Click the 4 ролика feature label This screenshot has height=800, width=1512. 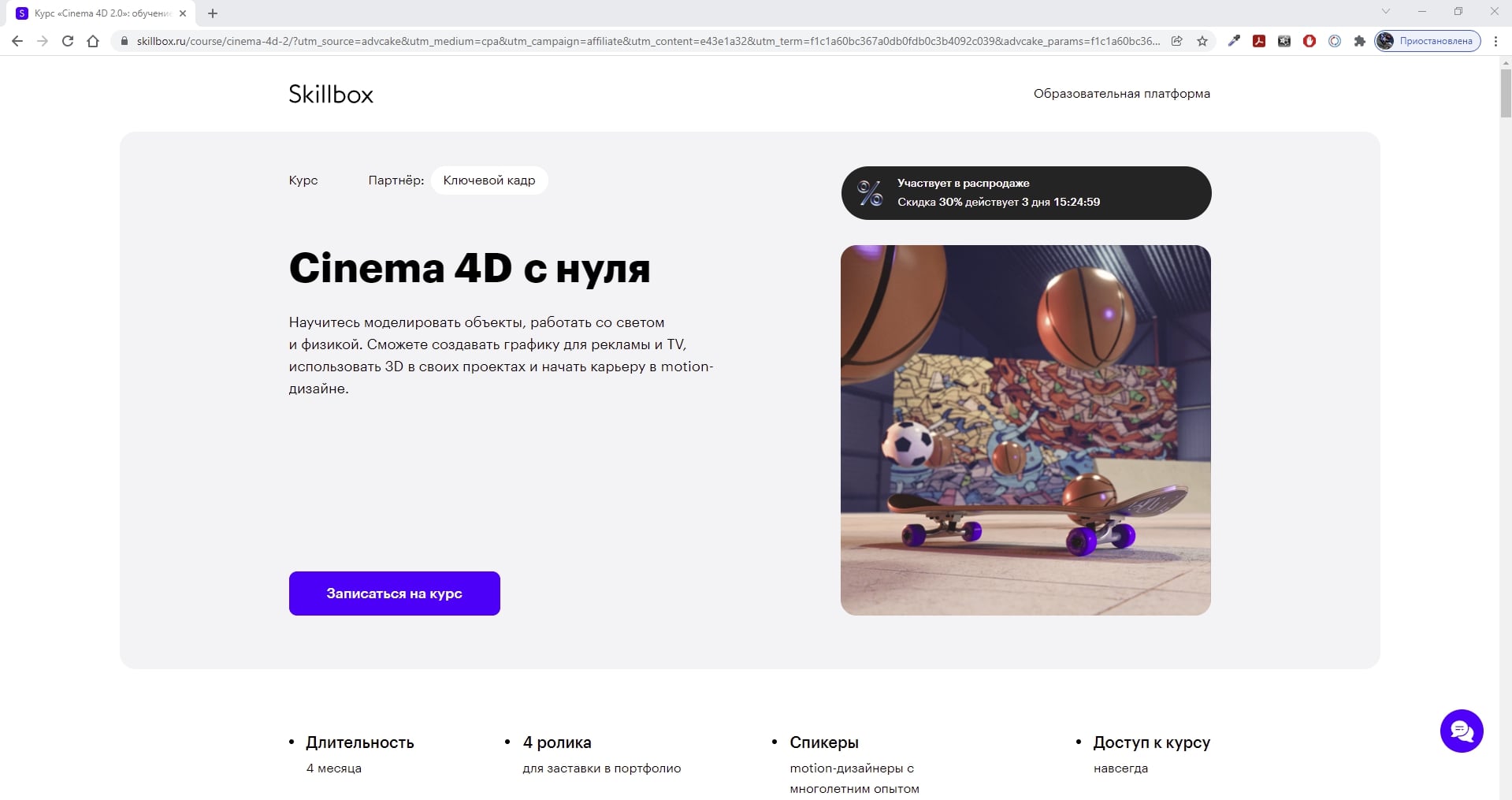557,742
